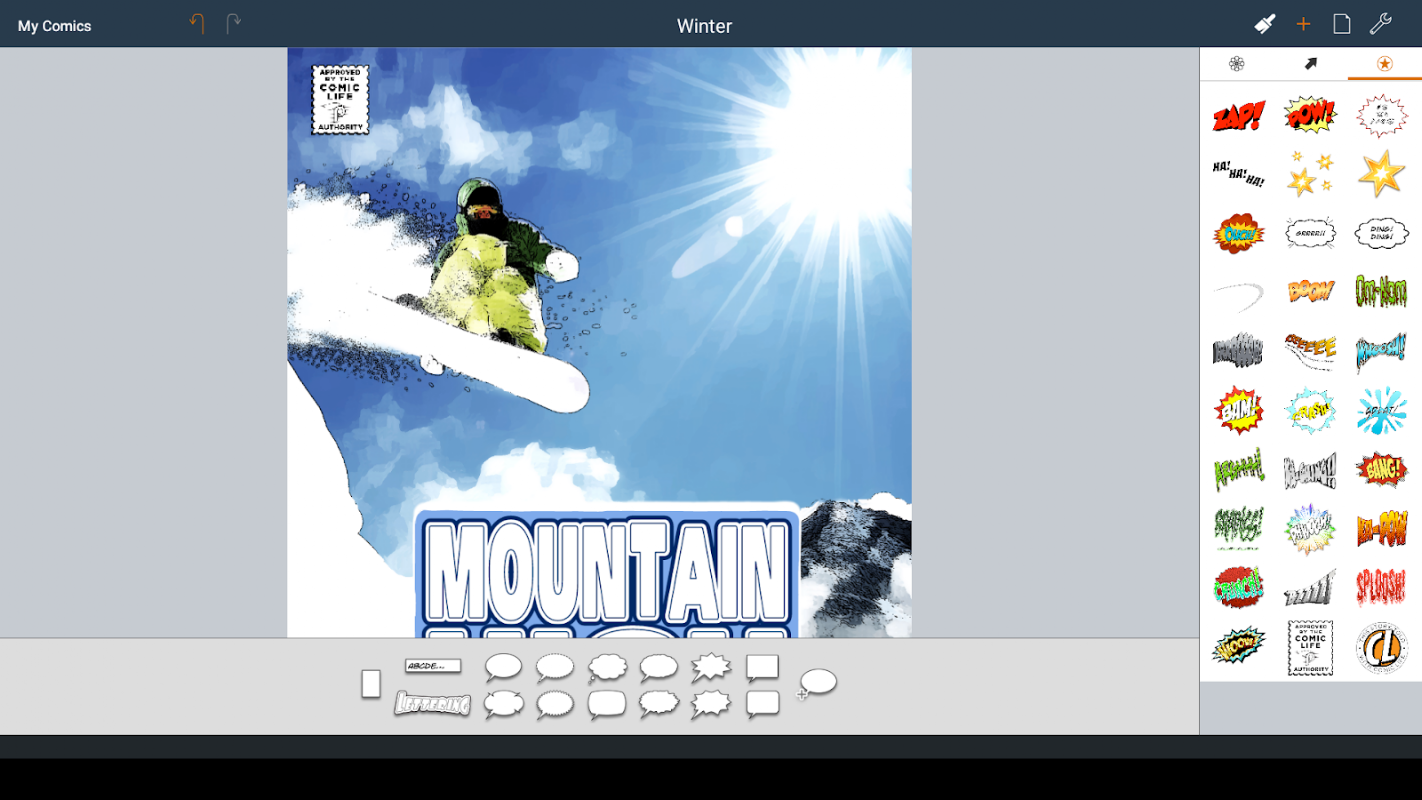This screenshot has width=1422, height=800.
Task: Select the orange star stickers tab
Action: click(1384, 64)
